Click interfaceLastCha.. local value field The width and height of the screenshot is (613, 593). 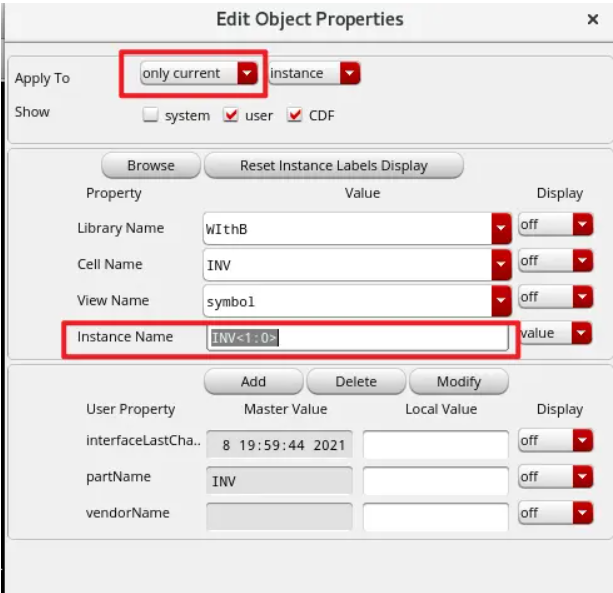coord(436,444)
